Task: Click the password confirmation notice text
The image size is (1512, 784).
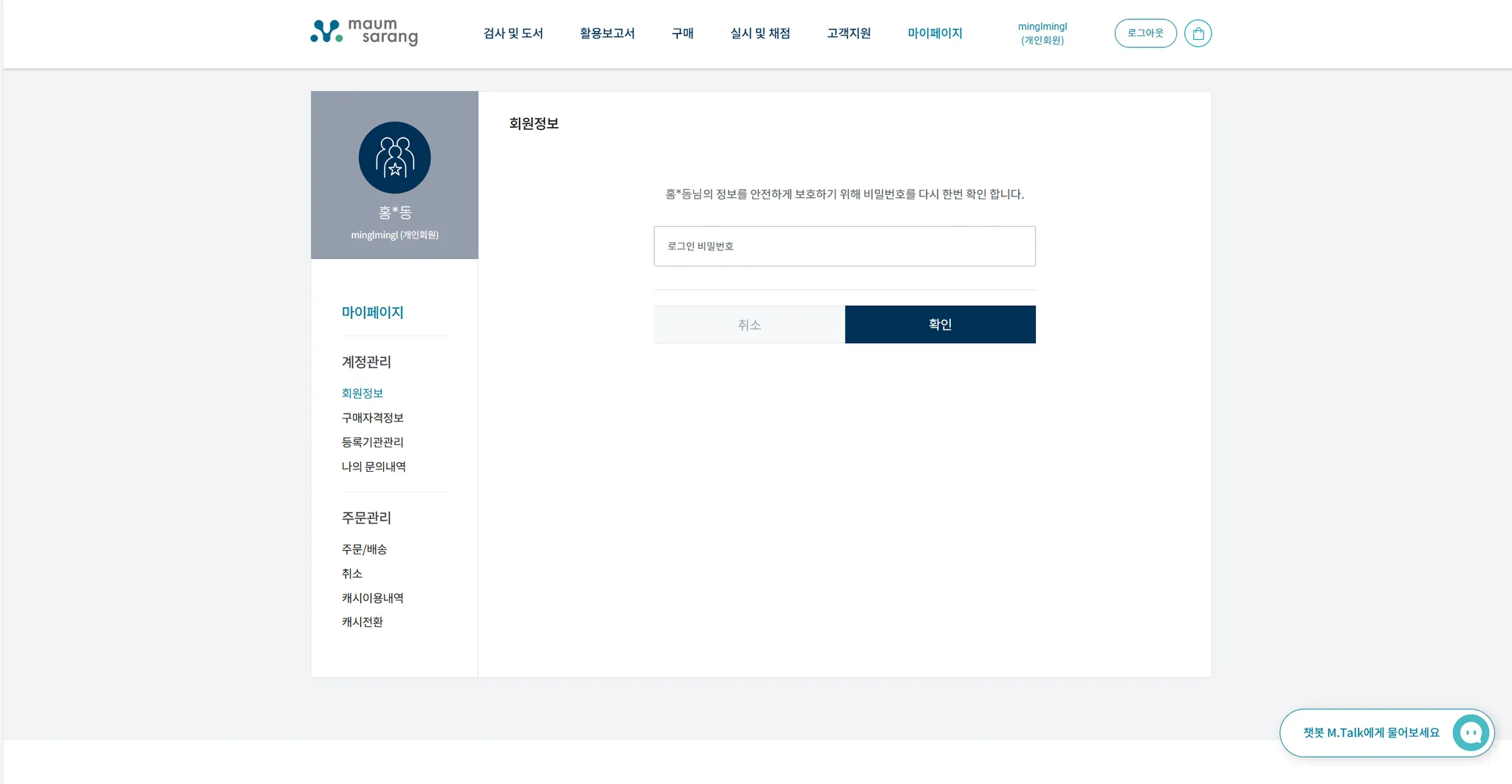Action: click(845, 194)
